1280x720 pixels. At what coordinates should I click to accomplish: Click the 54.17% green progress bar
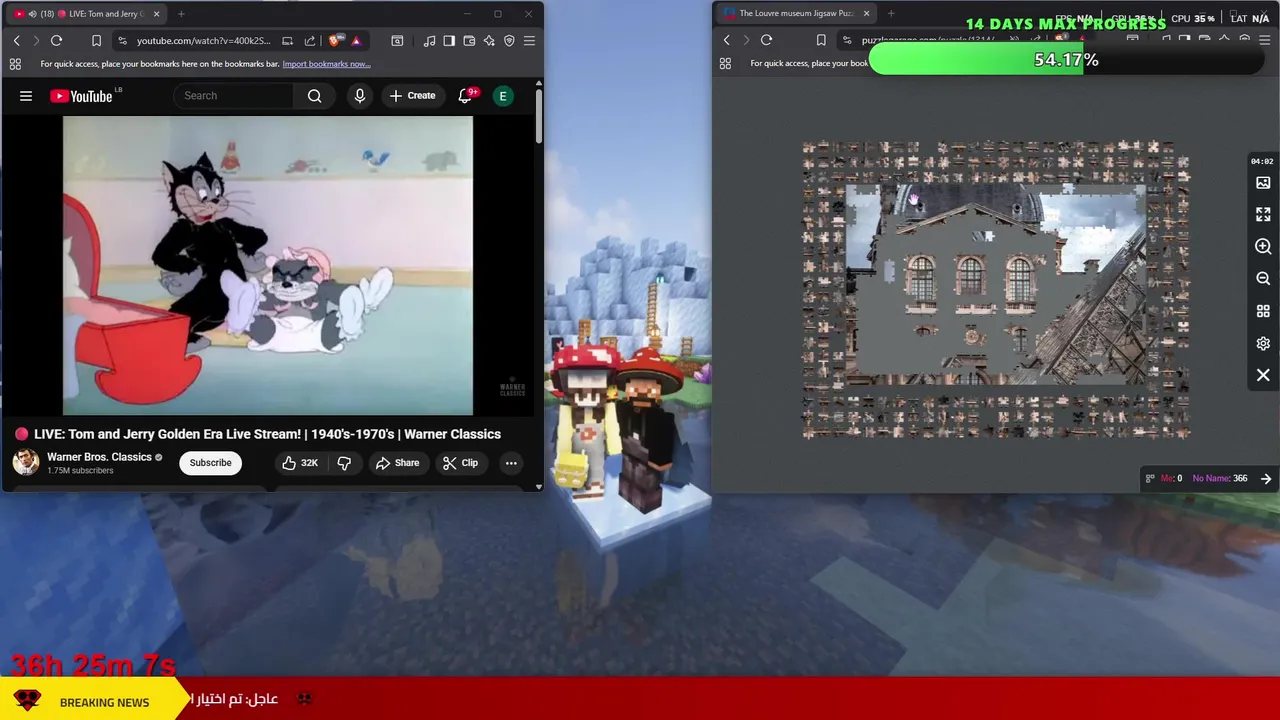[x=1066, y=60]
